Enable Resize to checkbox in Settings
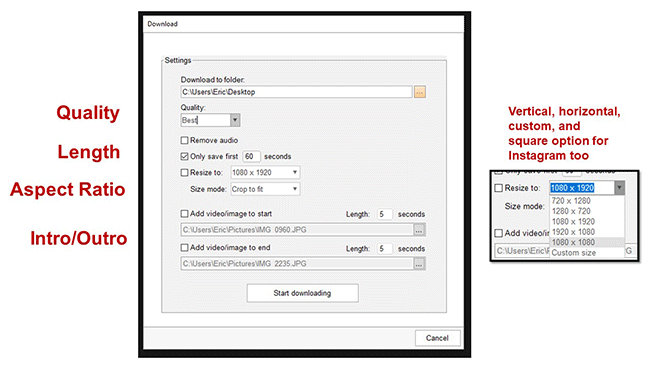Viewport: 650px width, 366px height. coord(184,172)
